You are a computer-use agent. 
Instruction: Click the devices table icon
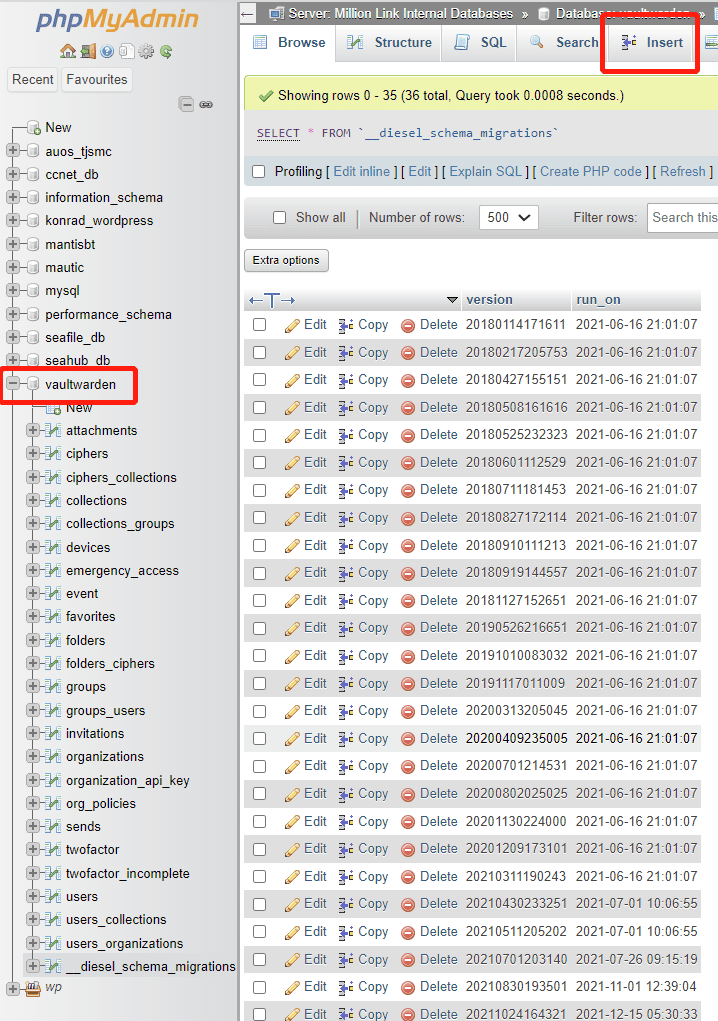pos(53,547)
